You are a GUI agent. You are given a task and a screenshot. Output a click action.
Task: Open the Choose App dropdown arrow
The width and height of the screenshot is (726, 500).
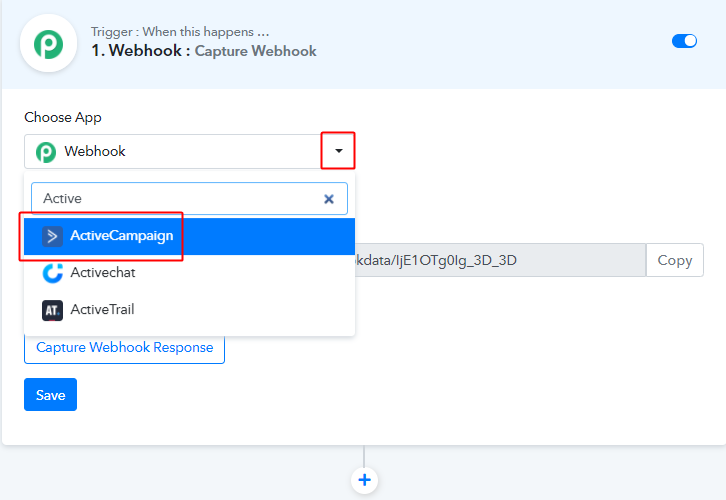338,151
